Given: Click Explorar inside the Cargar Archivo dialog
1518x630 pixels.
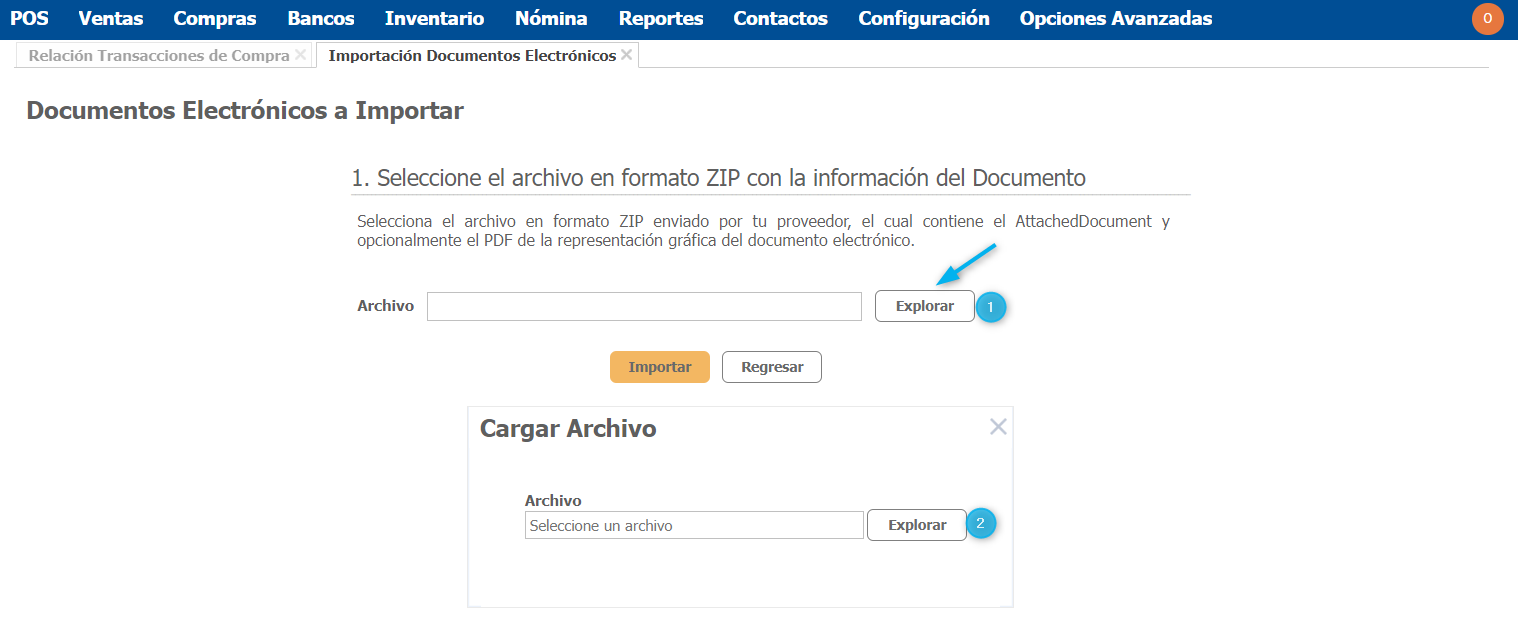Looking at the screenshot, I should 916,525.
